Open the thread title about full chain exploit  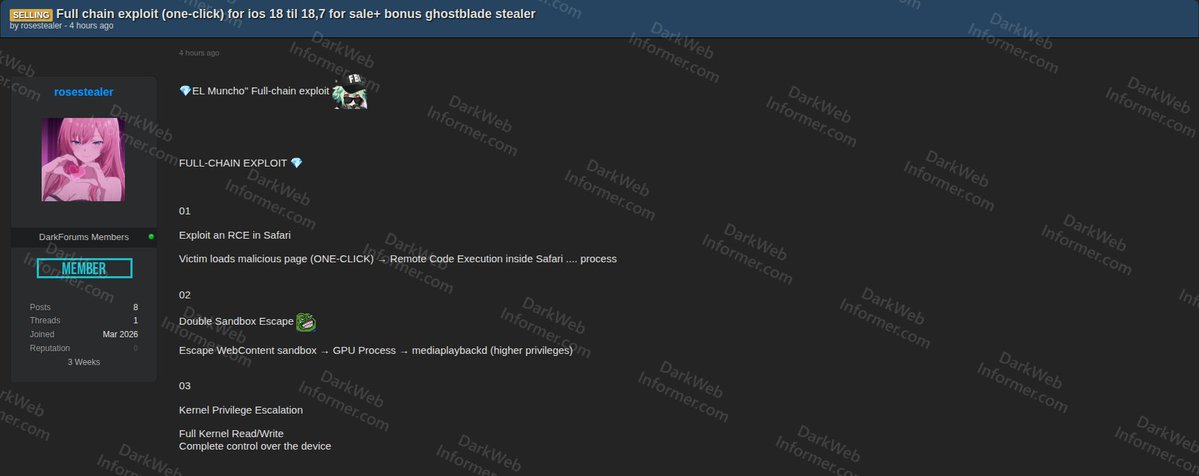pyautogui.click(x=295, y=14)
